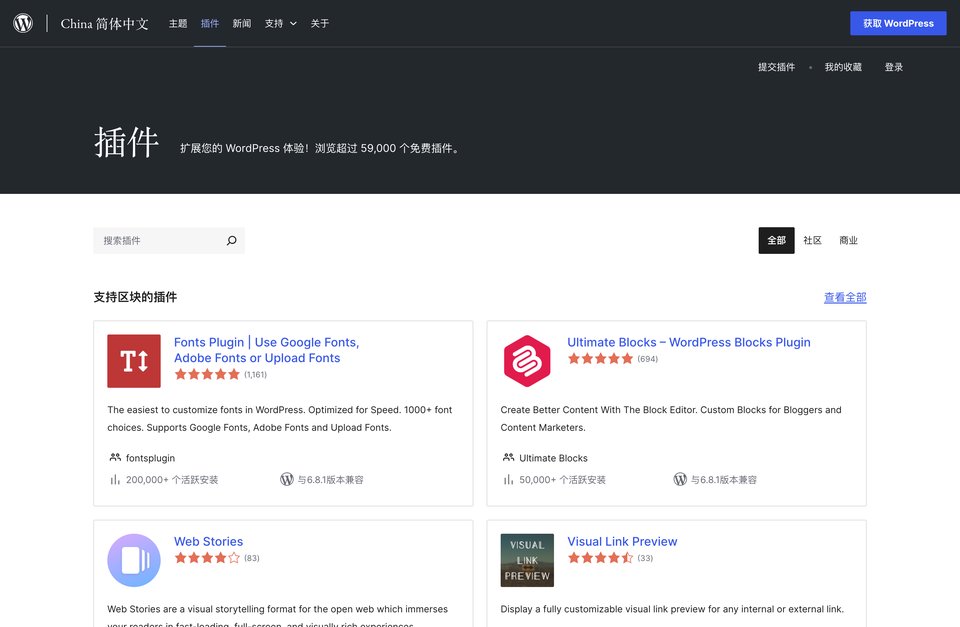Select the 全部 filter tab

(776, 241)
